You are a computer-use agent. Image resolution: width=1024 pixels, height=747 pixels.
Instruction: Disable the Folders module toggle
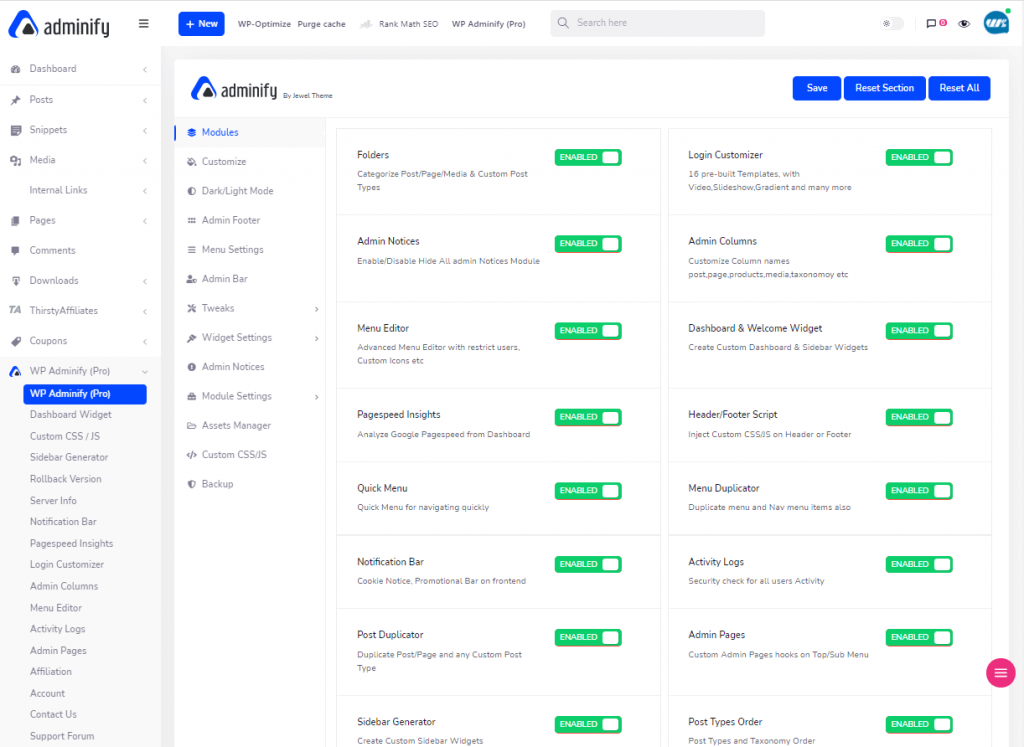(x=587, y=157)
